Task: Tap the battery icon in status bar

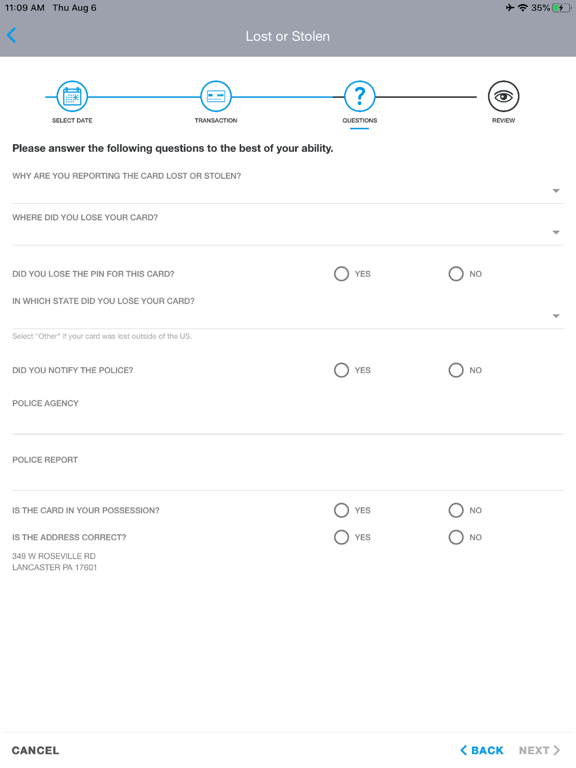Action: pos(561,8)
